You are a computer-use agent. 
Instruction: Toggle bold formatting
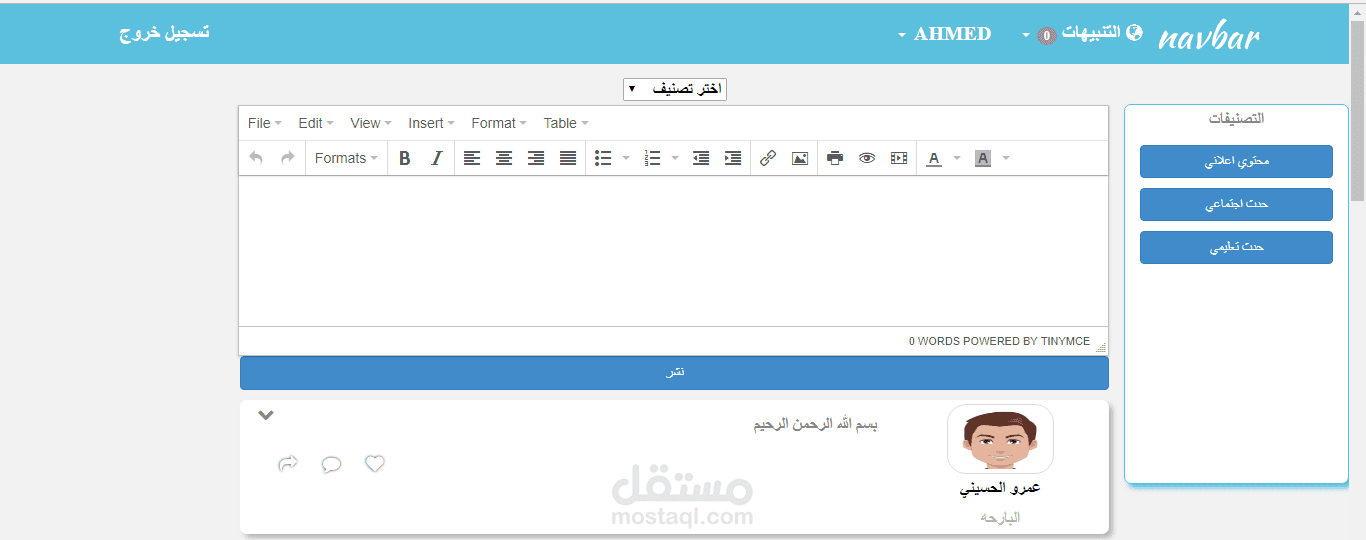[x=405, y=158]
